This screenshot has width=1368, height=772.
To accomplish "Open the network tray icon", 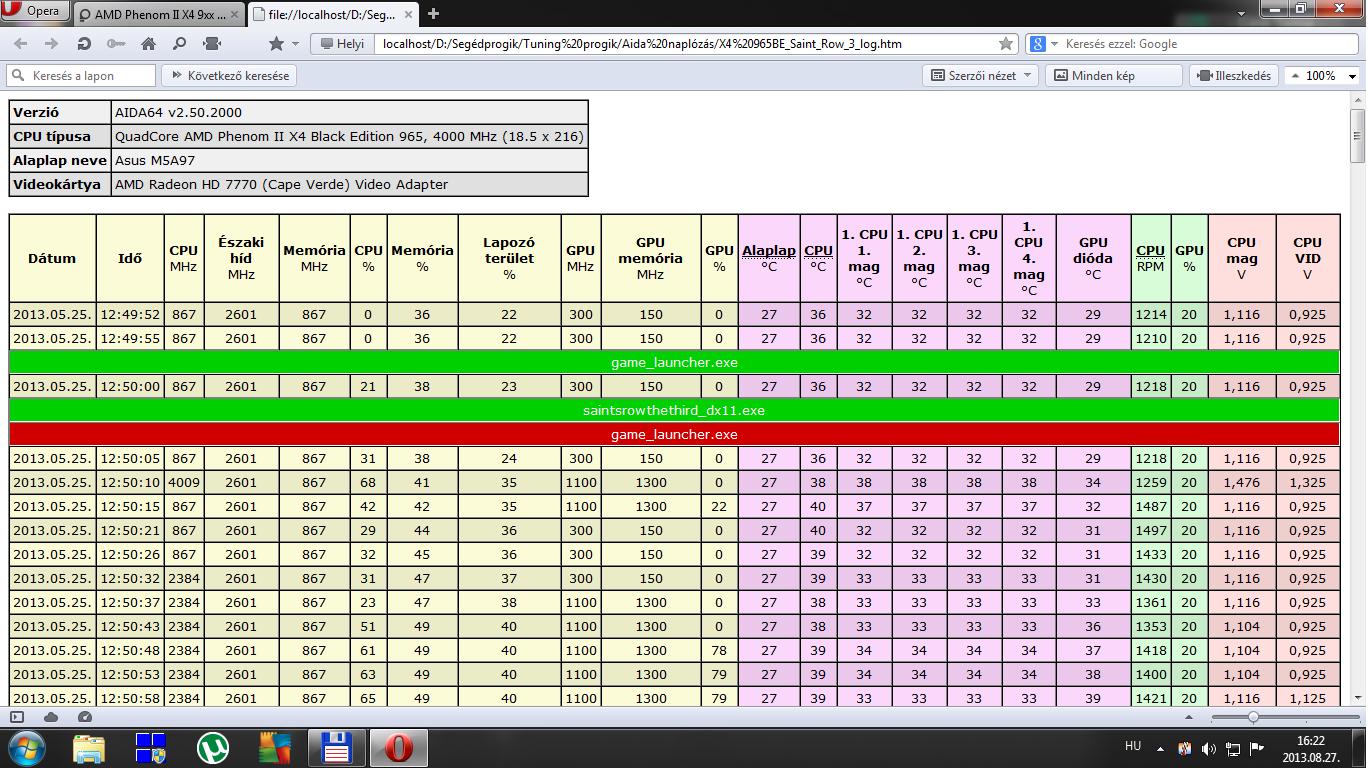I will click(1233, 748).
